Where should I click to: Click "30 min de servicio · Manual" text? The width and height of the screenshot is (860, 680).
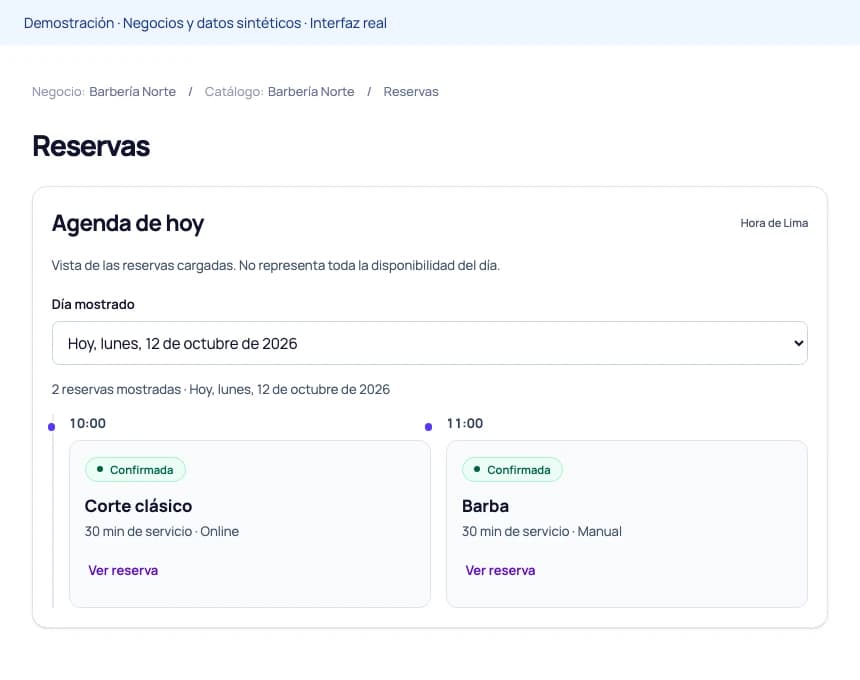coord(542,531)
